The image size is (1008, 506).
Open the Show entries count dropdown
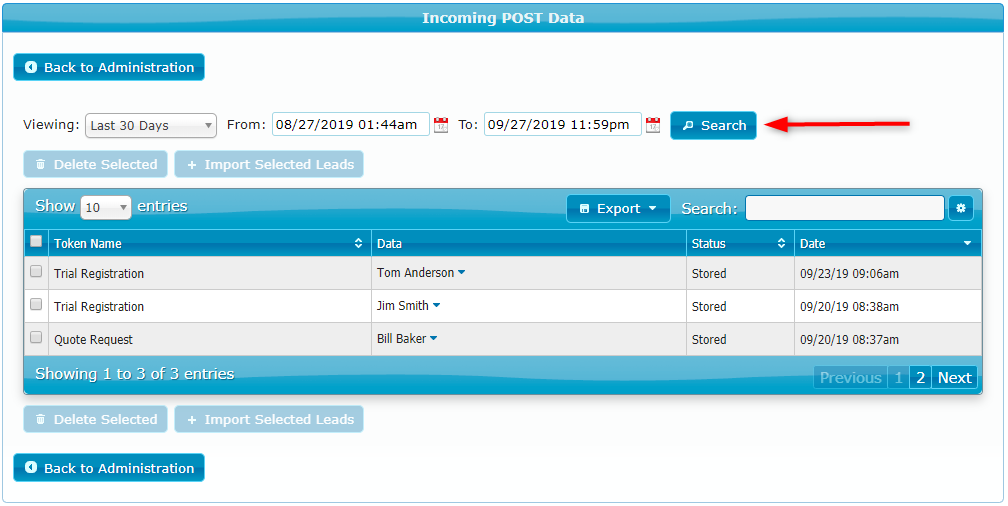coord(105,207)
